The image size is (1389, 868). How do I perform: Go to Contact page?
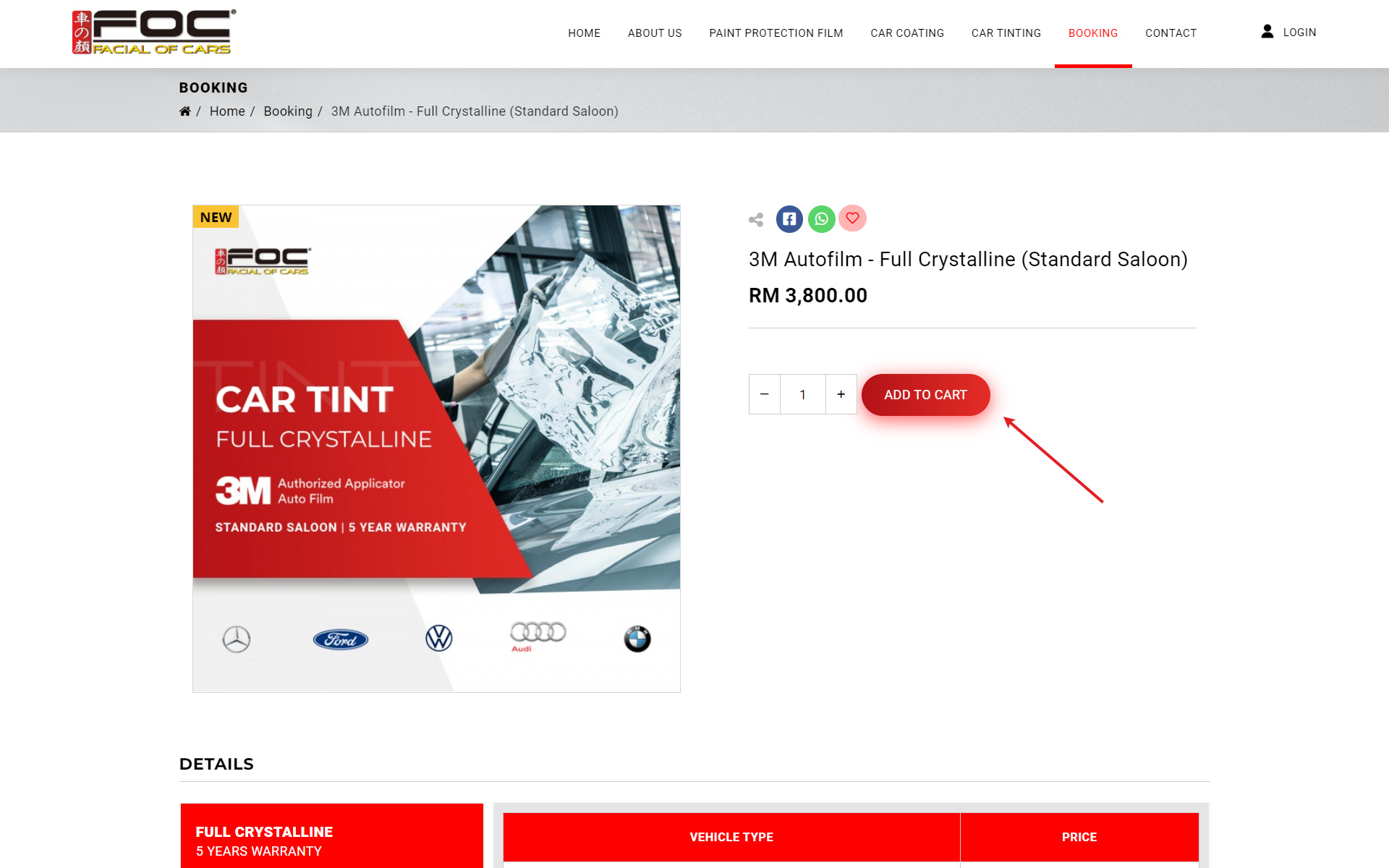1171,33
